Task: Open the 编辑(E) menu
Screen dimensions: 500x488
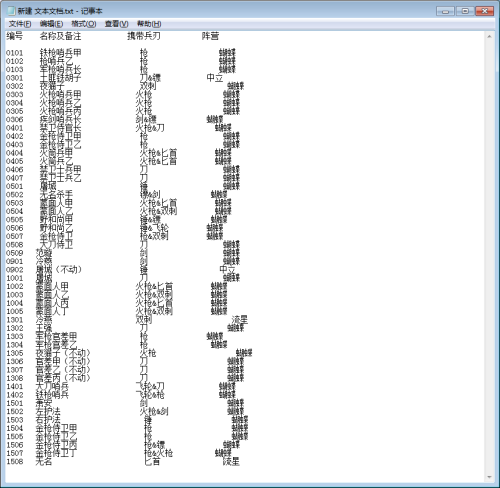Action: [x=51, y=24]
